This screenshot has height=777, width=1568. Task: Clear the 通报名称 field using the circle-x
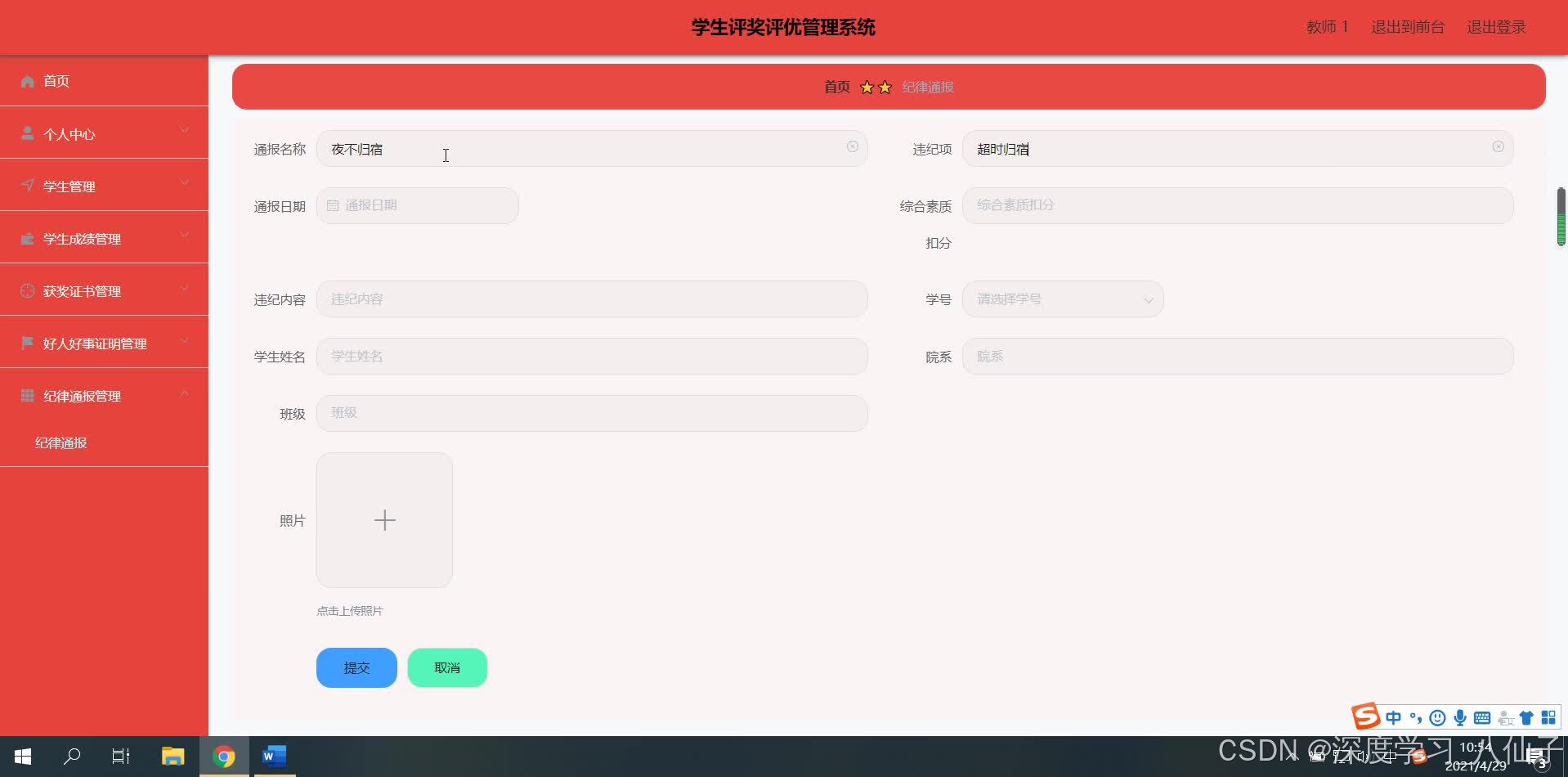[851, 147]
